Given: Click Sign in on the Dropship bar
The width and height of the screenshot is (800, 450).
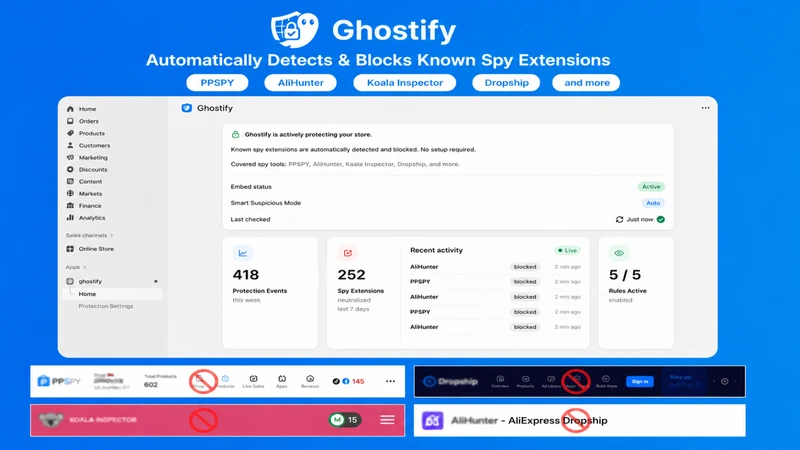Looking at the screenshot, I should 640,381.
